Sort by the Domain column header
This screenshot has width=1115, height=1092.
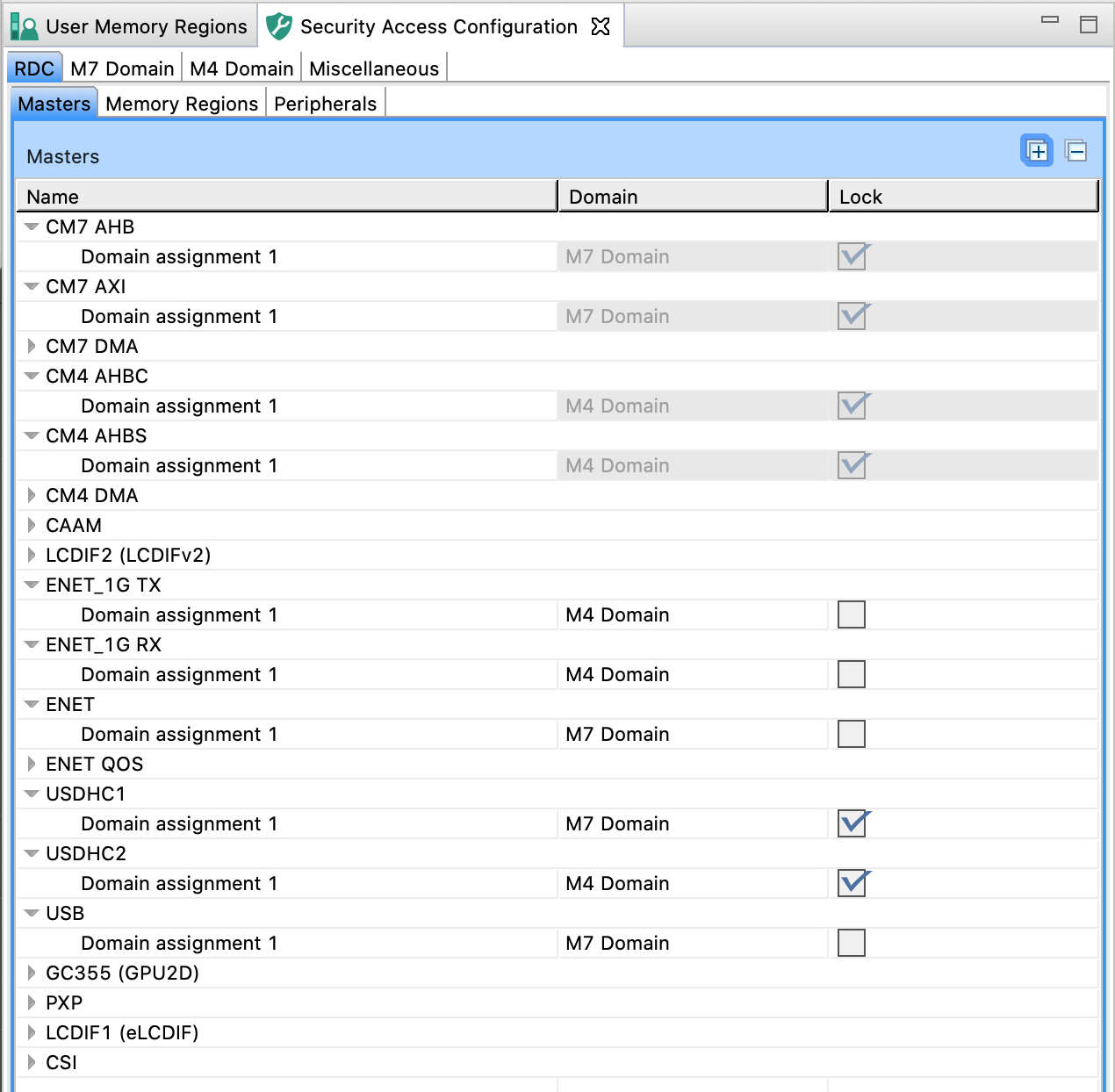[691, 197]
